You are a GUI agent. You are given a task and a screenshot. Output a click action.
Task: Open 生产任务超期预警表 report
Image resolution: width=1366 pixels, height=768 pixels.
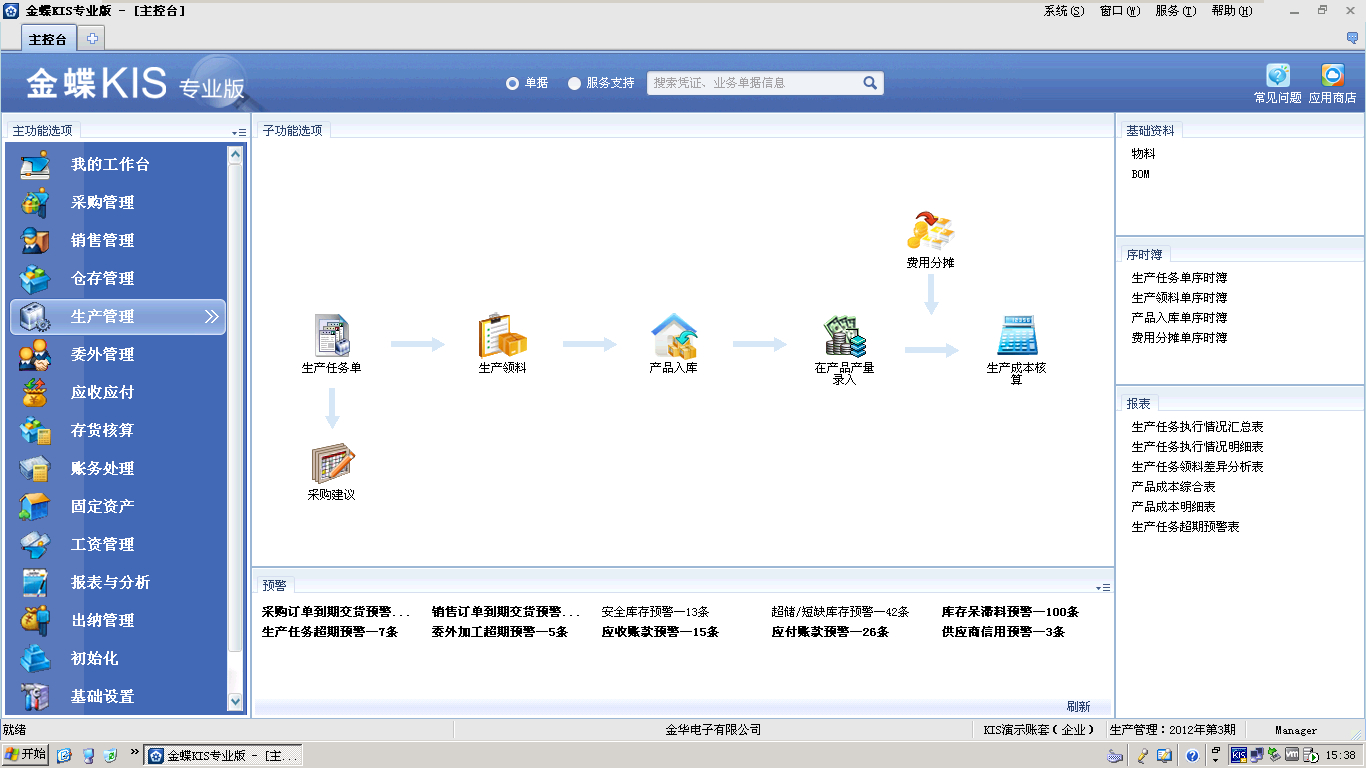pyautogui.click(x=1185, y=527)
